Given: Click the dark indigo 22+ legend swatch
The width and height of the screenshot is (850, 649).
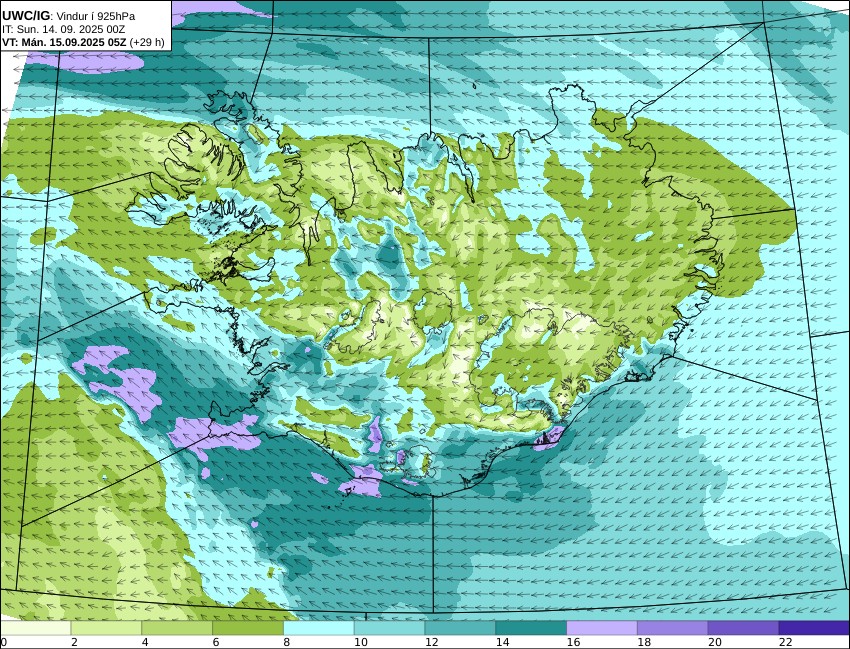Looking at the screenshot, I should pyautogui.click(x=814, y=628).
